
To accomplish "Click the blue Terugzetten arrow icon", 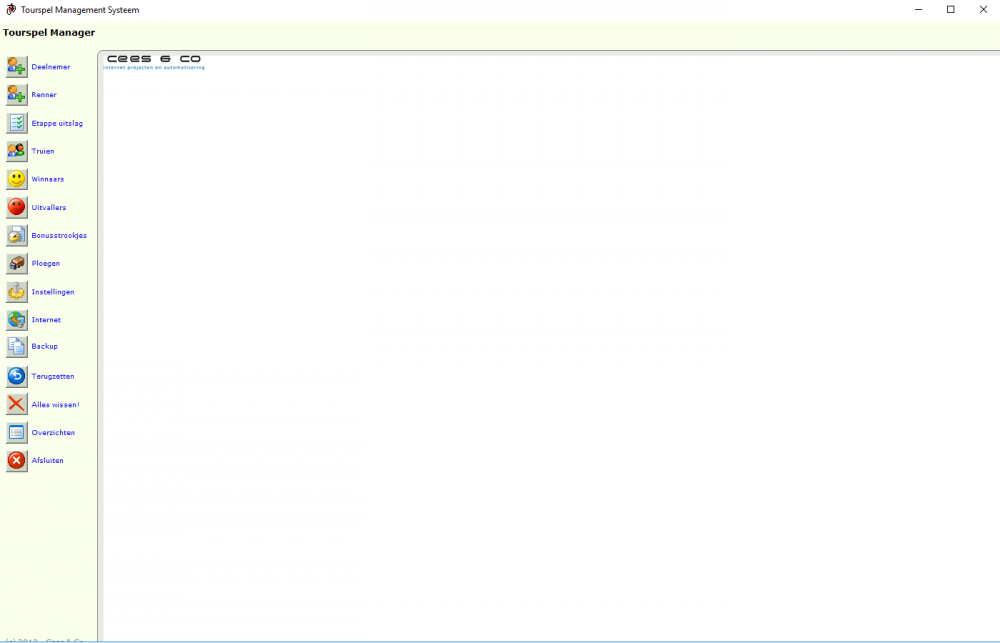I will [17, 376].
